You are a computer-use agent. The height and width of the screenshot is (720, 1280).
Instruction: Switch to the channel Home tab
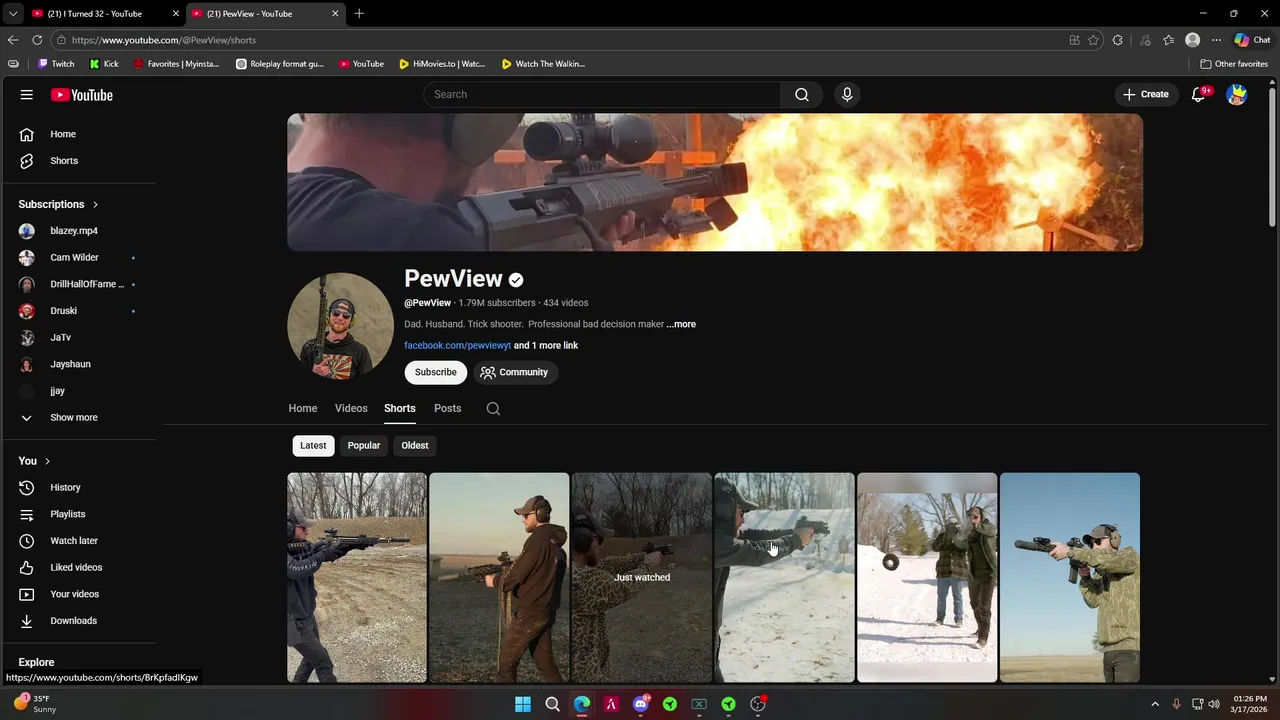pos(303,408)
